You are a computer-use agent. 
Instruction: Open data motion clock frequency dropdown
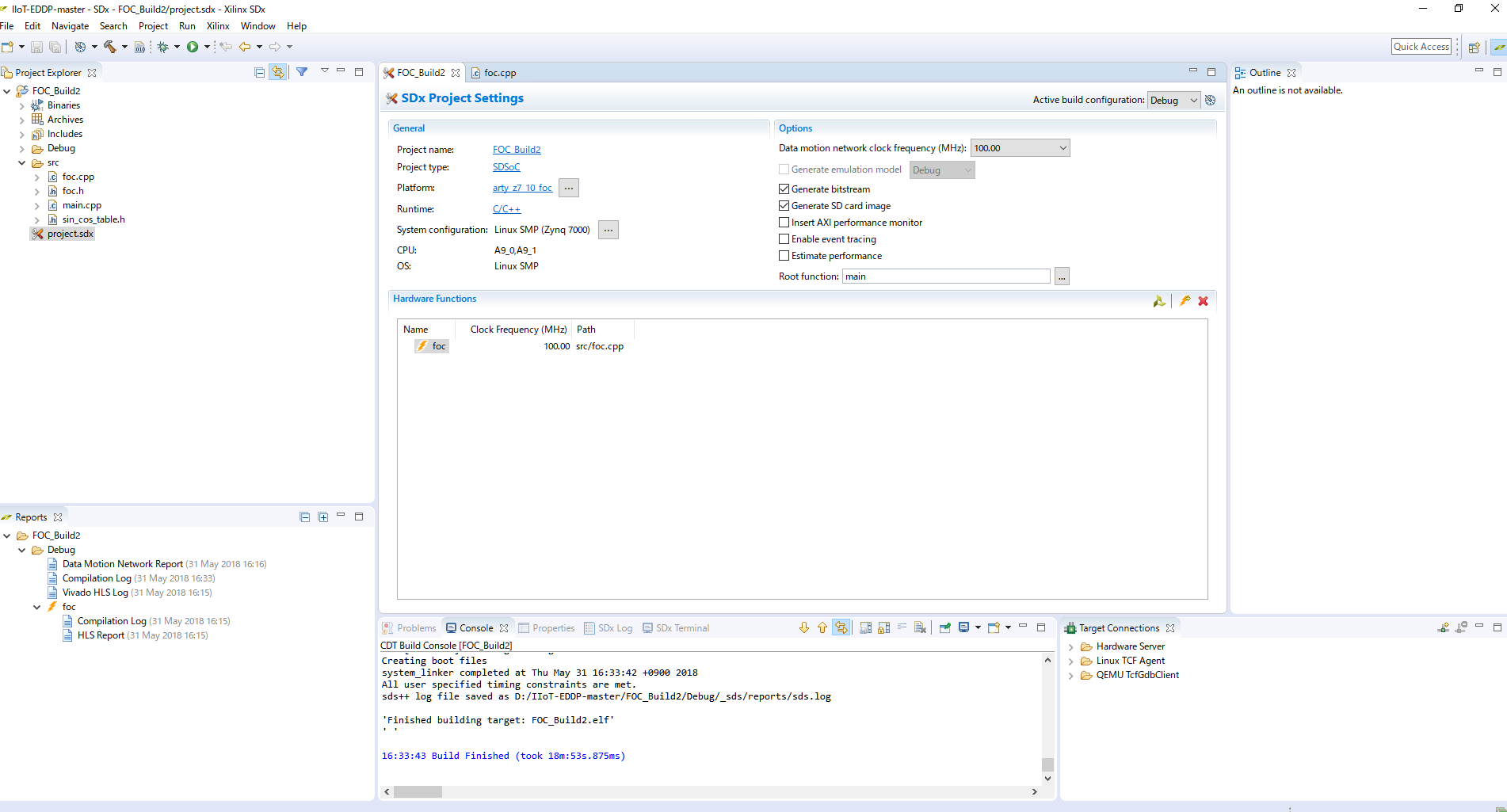(1020, 148)
